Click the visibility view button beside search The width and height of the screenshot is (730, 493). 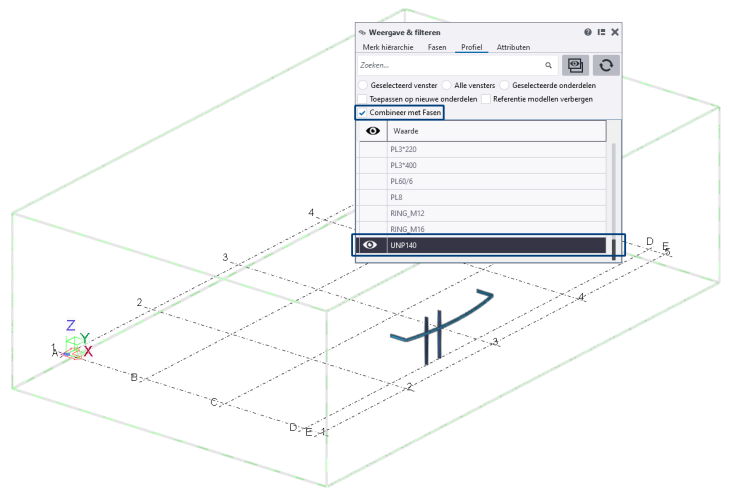click(575, 65)
